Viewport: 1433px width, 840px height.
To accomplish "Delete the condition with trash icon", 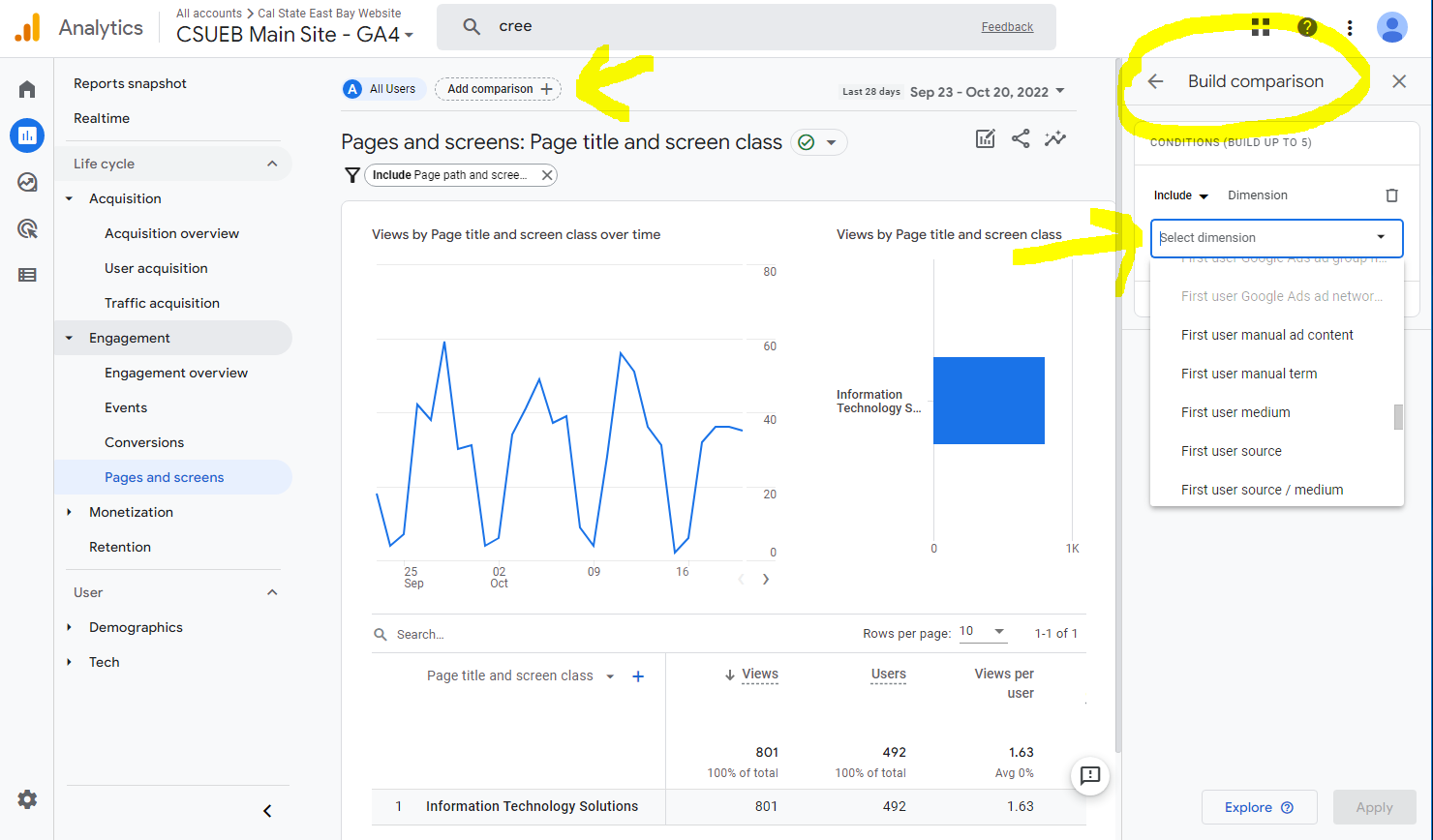I will point(1391,195).
